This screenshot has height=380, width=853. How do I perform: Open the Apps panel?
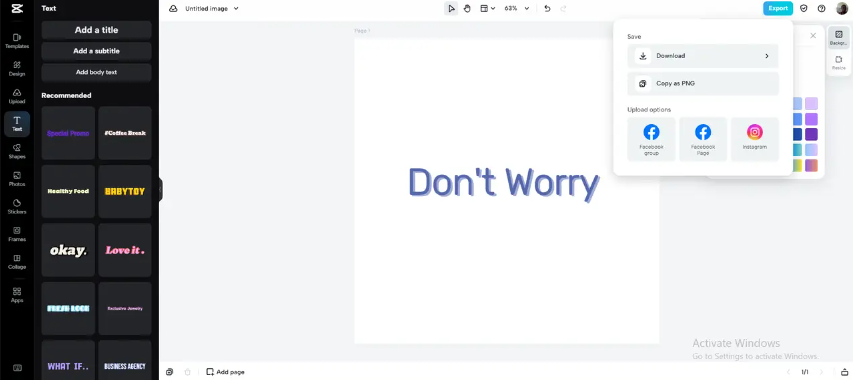[17, 295]
